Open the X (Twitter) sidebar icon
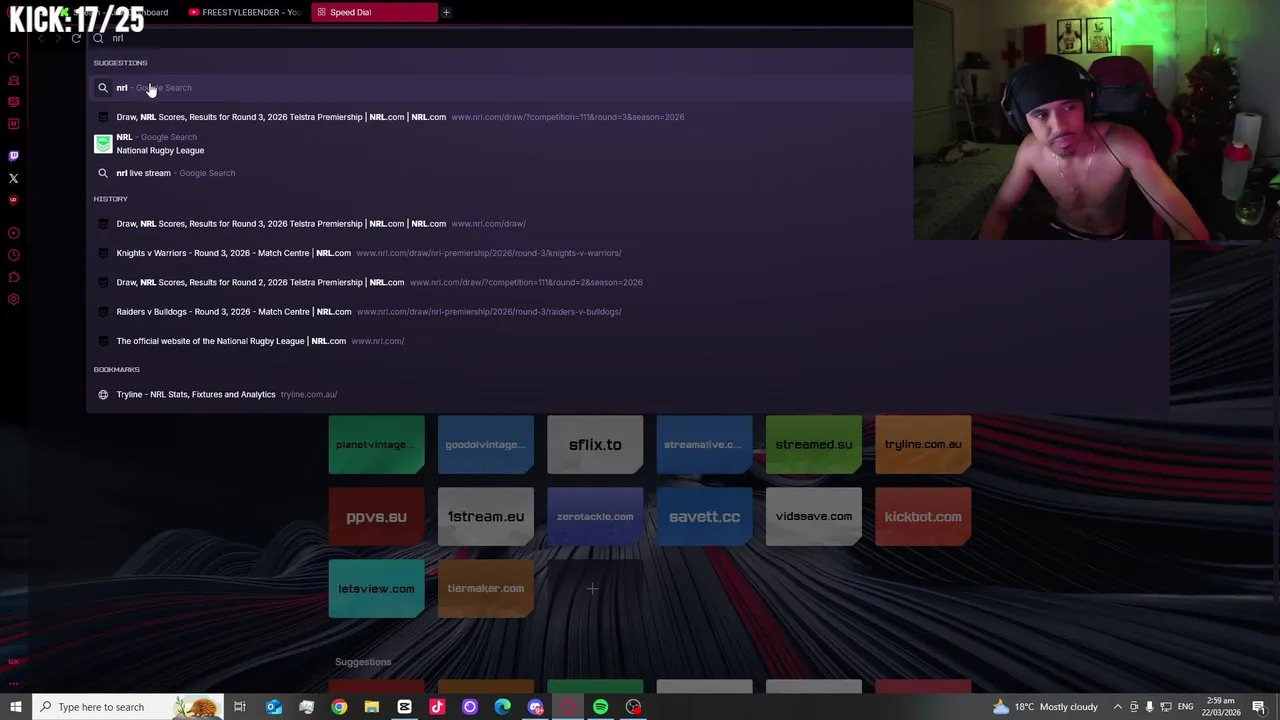 [13, 178]
